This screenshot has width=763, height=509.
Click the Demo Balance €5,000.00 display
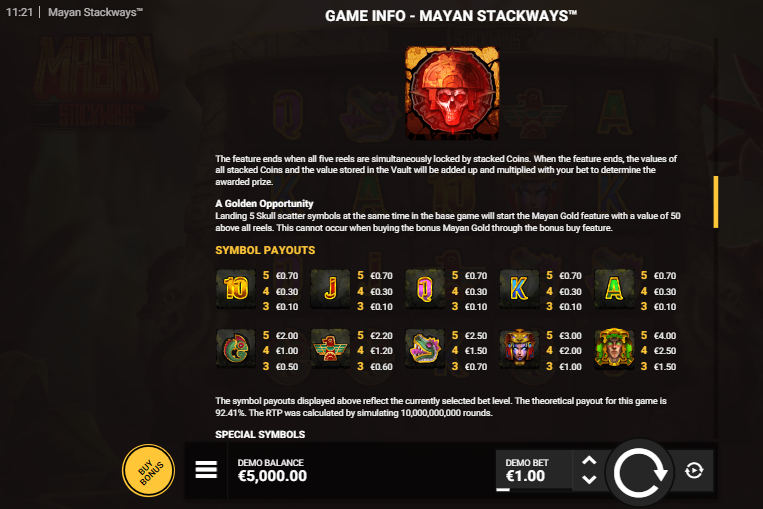click(272, 470)
